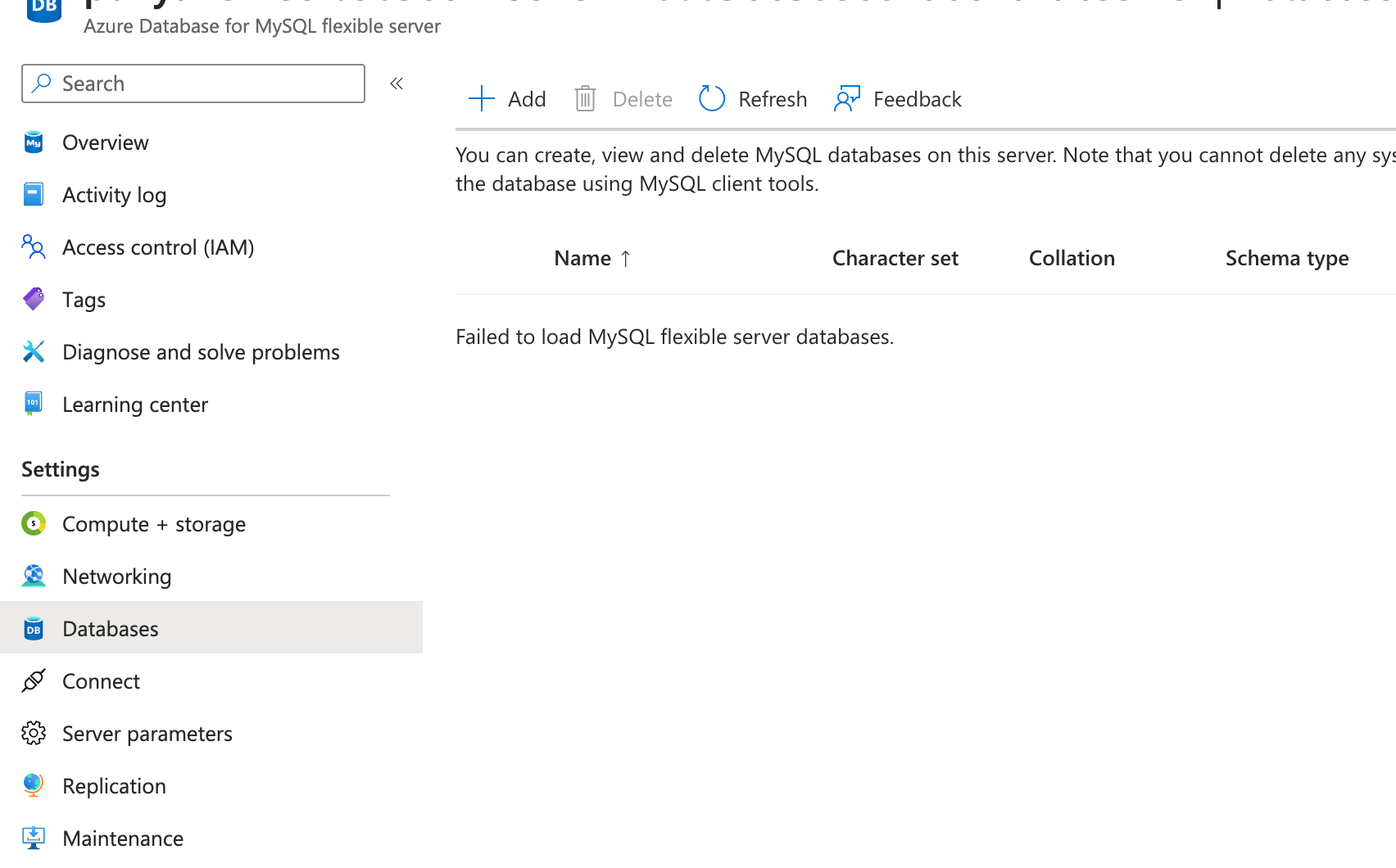Viewport: 1396px width, 868px height.
Task: Open Server parameters
Action: tap(147, 734)
